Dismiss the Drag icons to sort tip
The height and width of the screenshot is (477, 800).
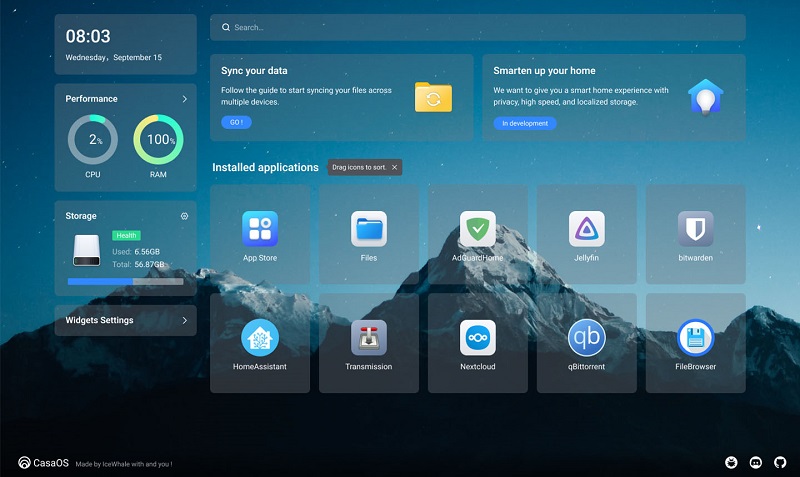click(394, 168)
